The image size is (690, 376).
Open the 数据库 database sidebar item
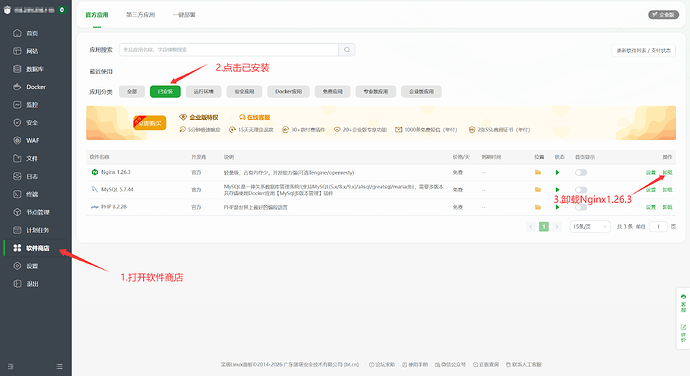point(34,69)
